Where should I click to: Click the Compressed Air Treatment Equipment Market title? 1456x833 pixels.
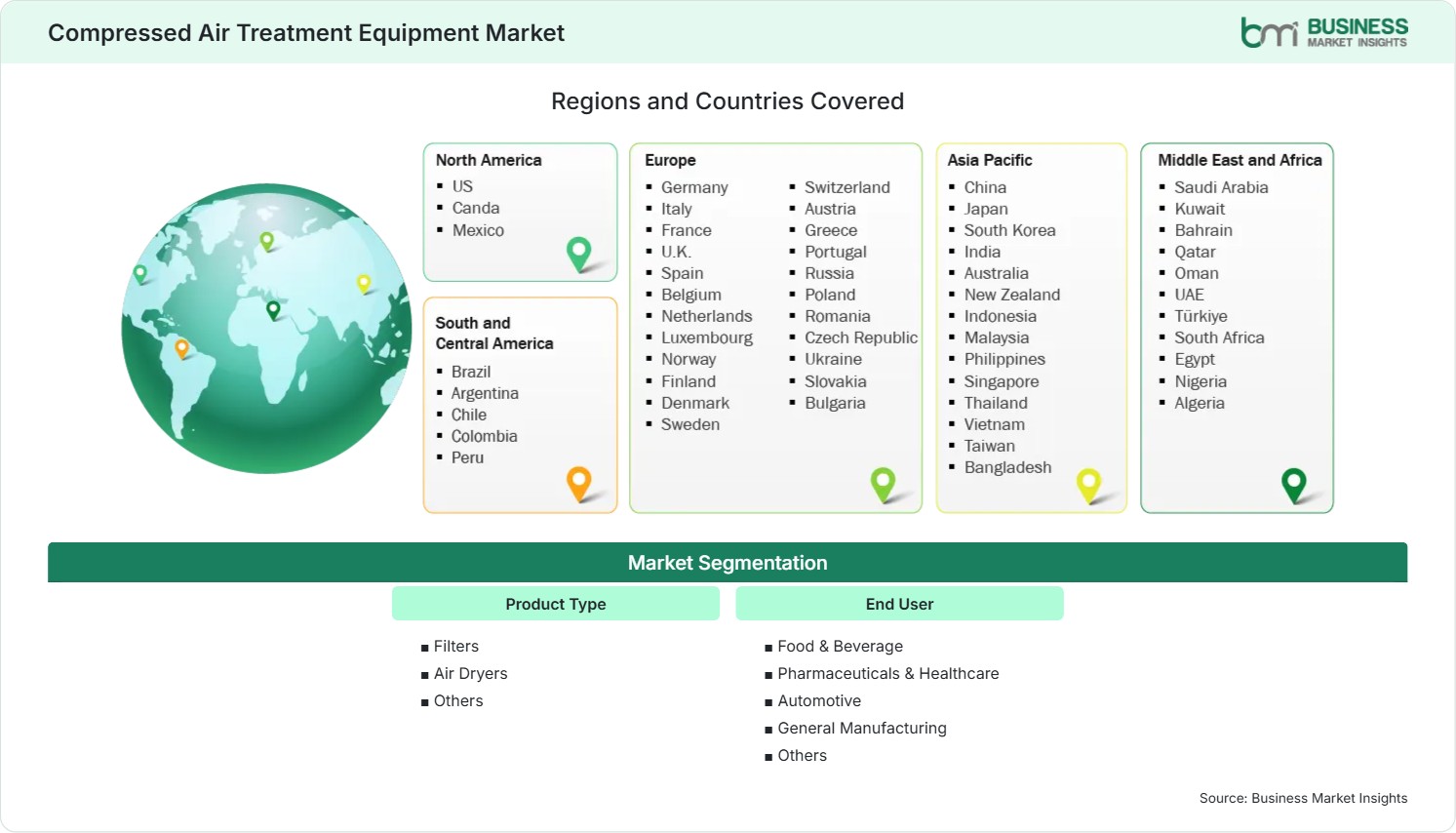pos(306,33)
